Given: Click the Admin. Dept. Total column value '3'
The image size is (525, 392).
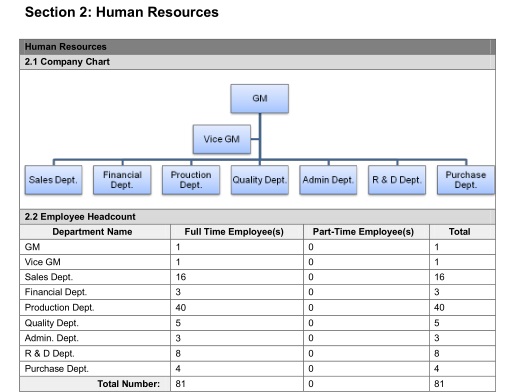Looking at the screenshot, I should tap(437, 338).
